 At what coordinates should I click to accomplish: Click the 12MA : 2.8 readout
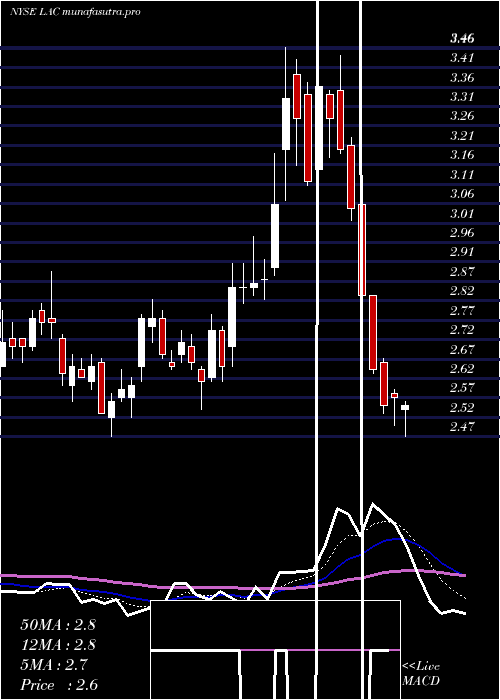[x=58, y=645]
